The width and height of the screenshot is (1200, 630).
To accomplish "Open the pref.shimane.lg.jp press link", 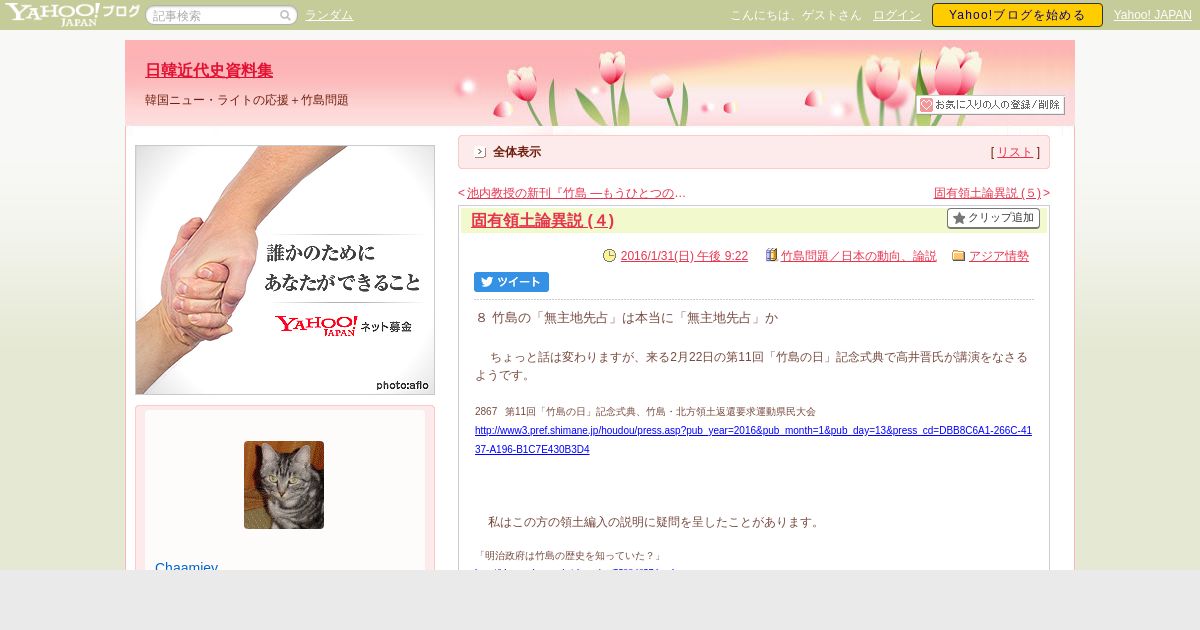I will [753, 440].
